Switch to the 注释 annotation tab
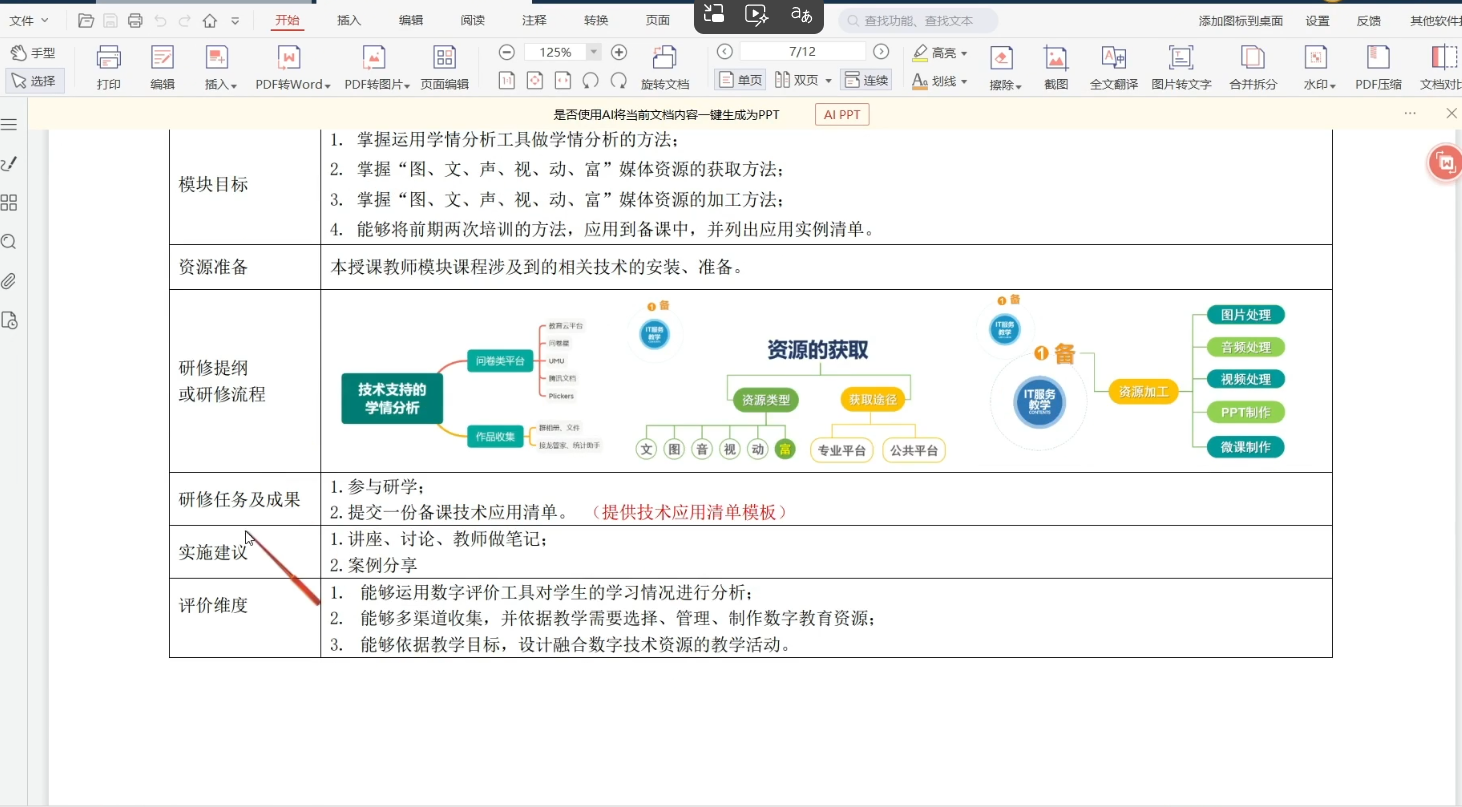1462x807 pixels. click(534, 20)
